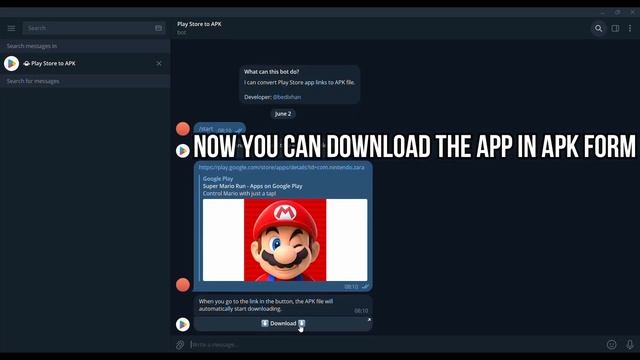Open the Mario preview image

coord(285,240)
